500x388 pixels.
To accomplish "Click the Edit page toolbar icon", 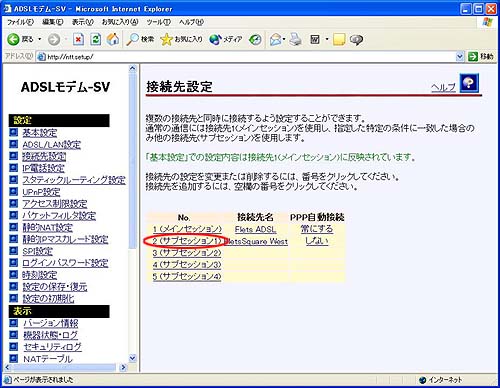I will (x=315, y=40).
